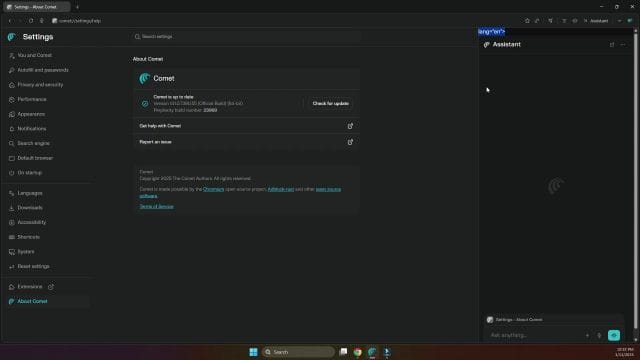Open Chrome from the taskbar

click(358, 352)
